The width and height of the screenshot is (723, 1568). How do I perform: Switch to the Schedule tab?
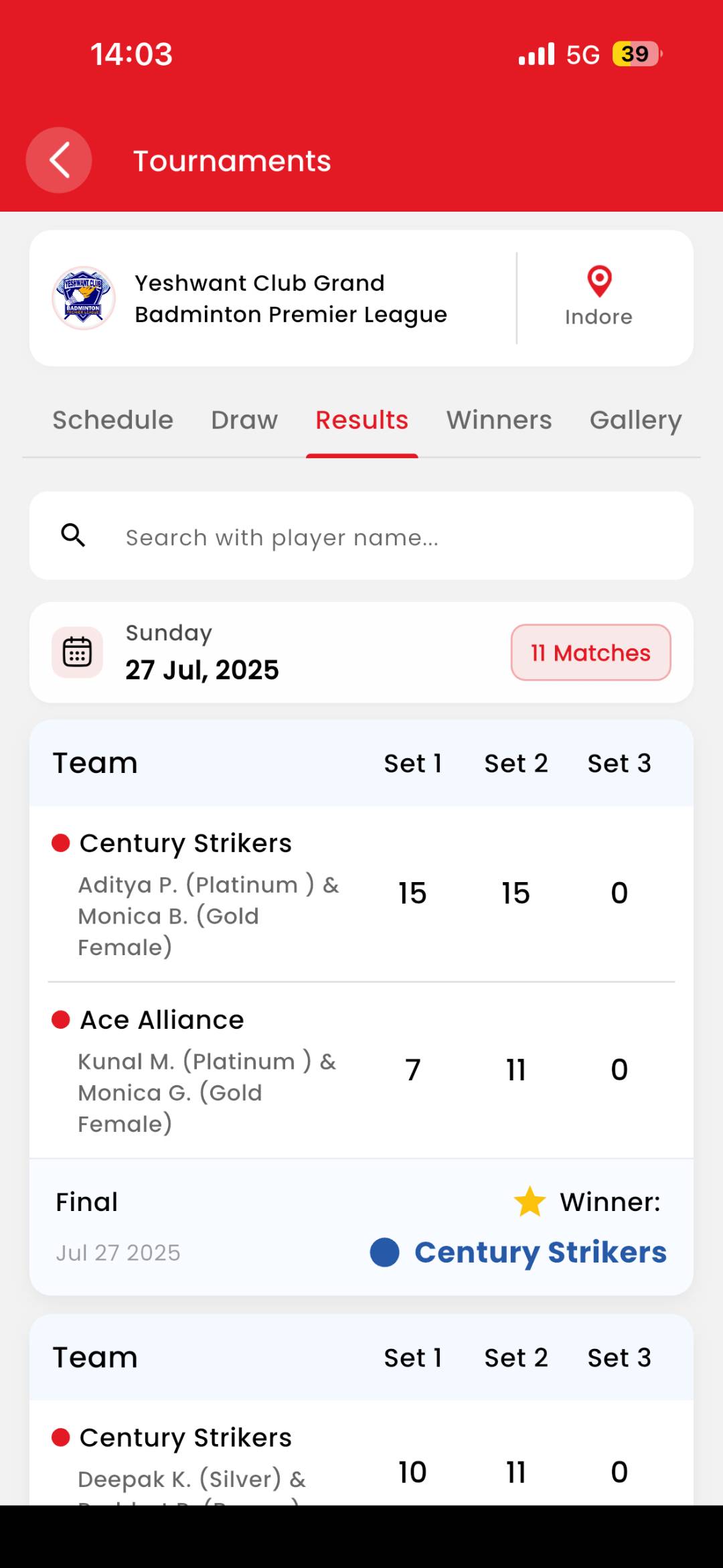(113, 420)
